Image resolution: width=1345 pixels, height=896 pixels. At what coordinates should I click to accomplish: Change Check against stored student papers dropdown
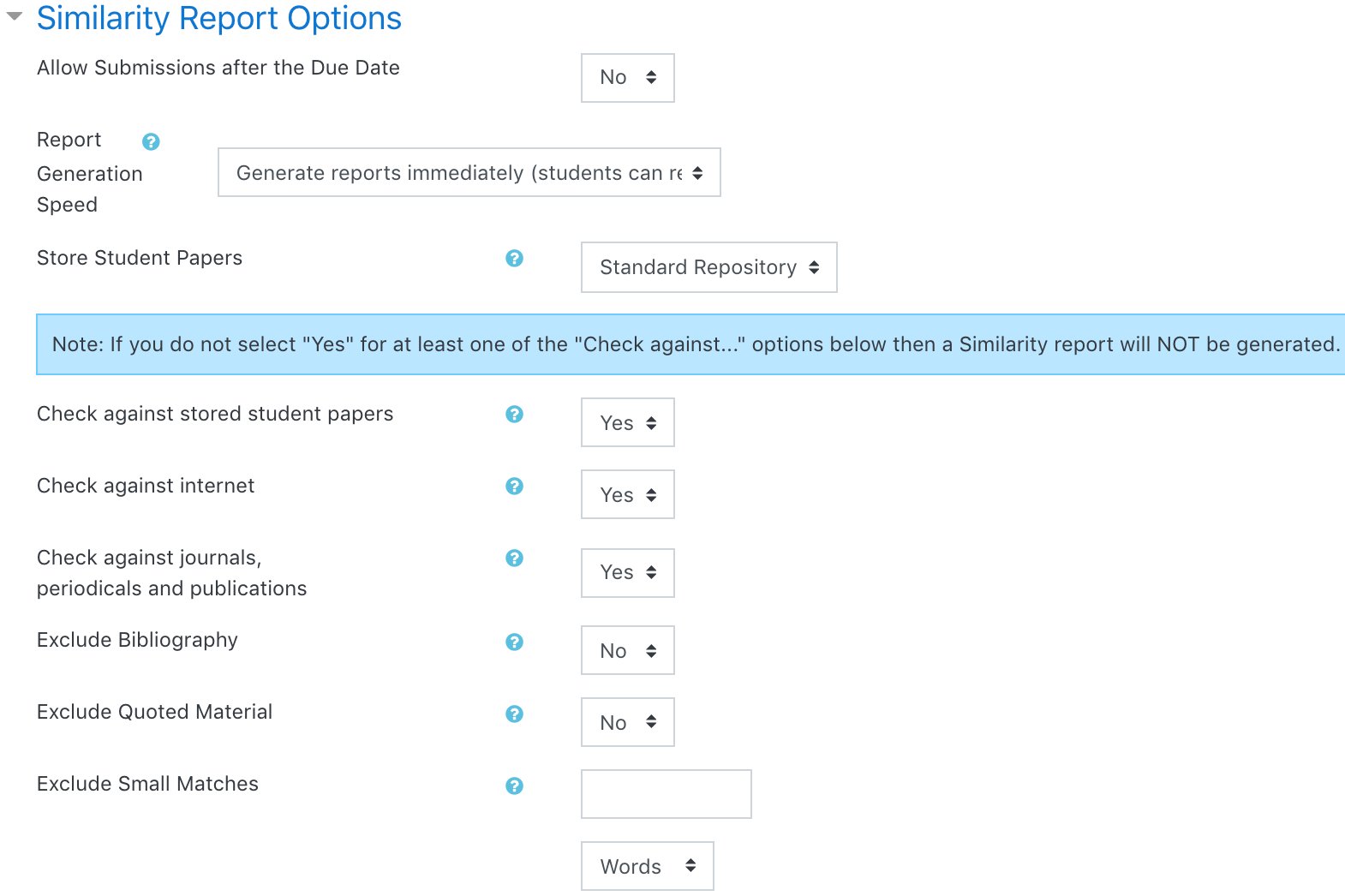pyautogui.click(x=628, y=422)
